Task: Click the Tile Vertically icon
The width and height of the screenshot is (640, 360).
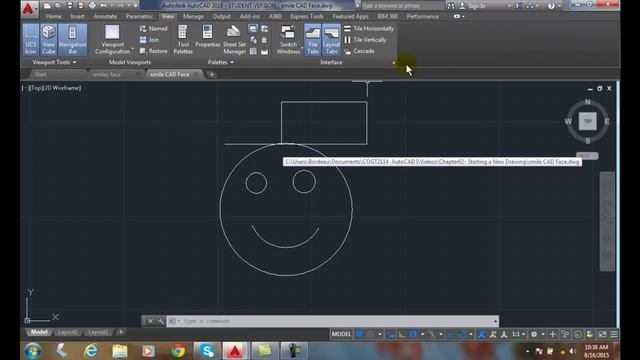Action: tap(348, 40)
